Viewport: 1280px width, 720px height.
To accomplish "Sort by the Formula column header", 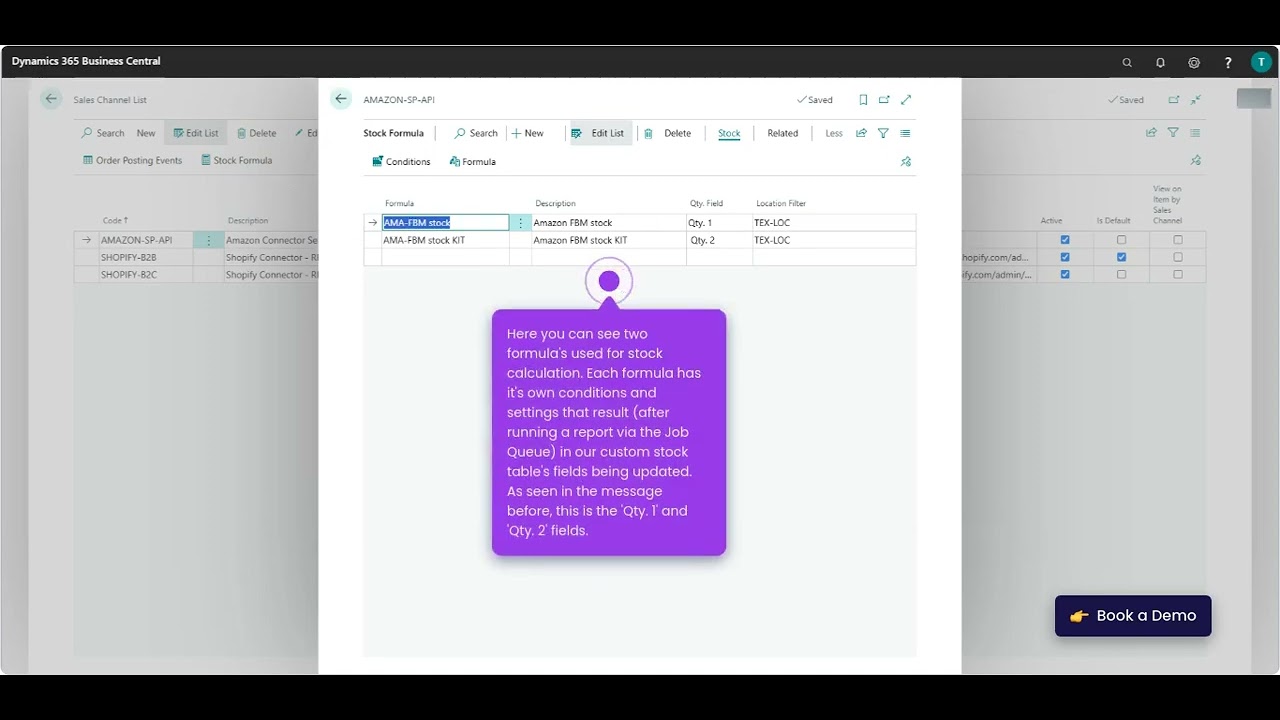I will (x=399, y=204).
